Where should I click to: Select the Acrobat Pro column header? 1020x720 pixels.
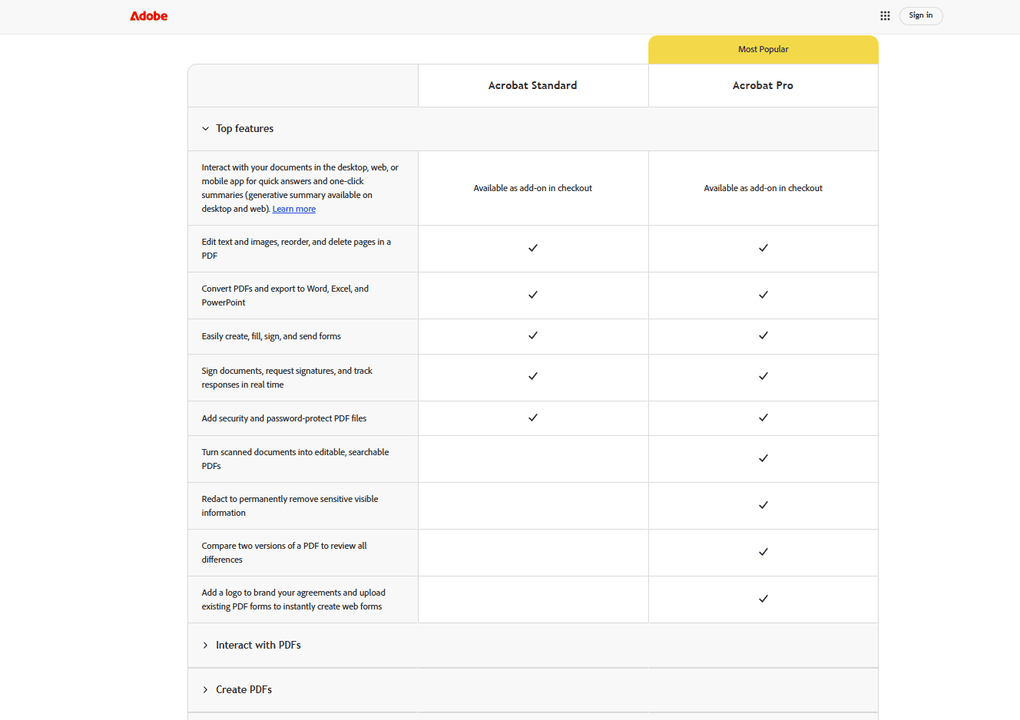(x=763, y=85)
